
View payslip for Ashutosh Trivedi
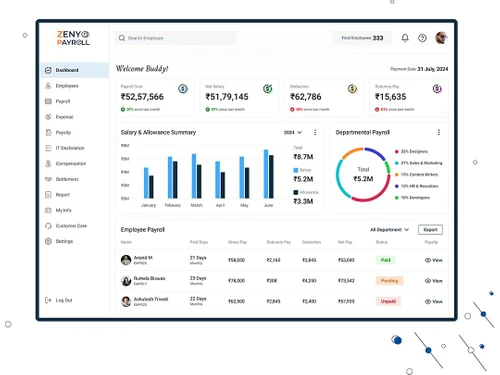pos(434,301)
